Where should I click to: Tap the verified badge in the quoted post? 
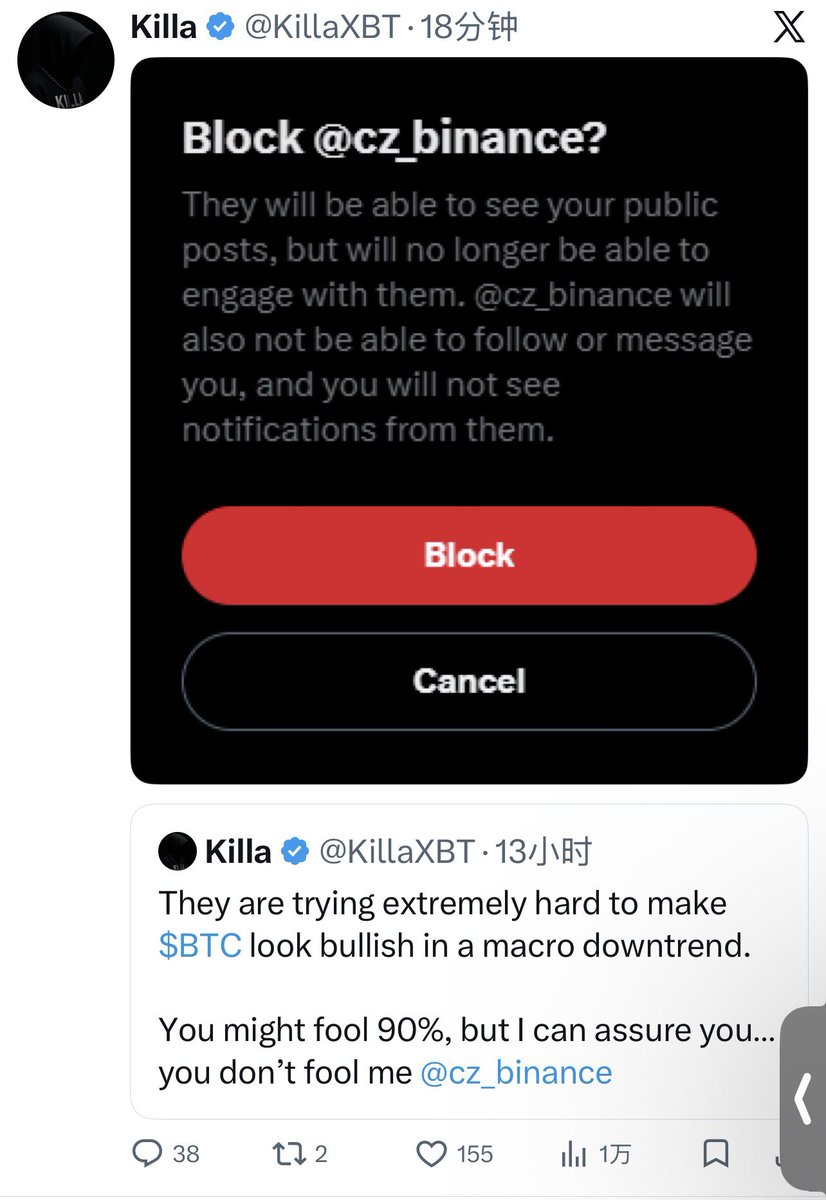(x=294, y=852)
